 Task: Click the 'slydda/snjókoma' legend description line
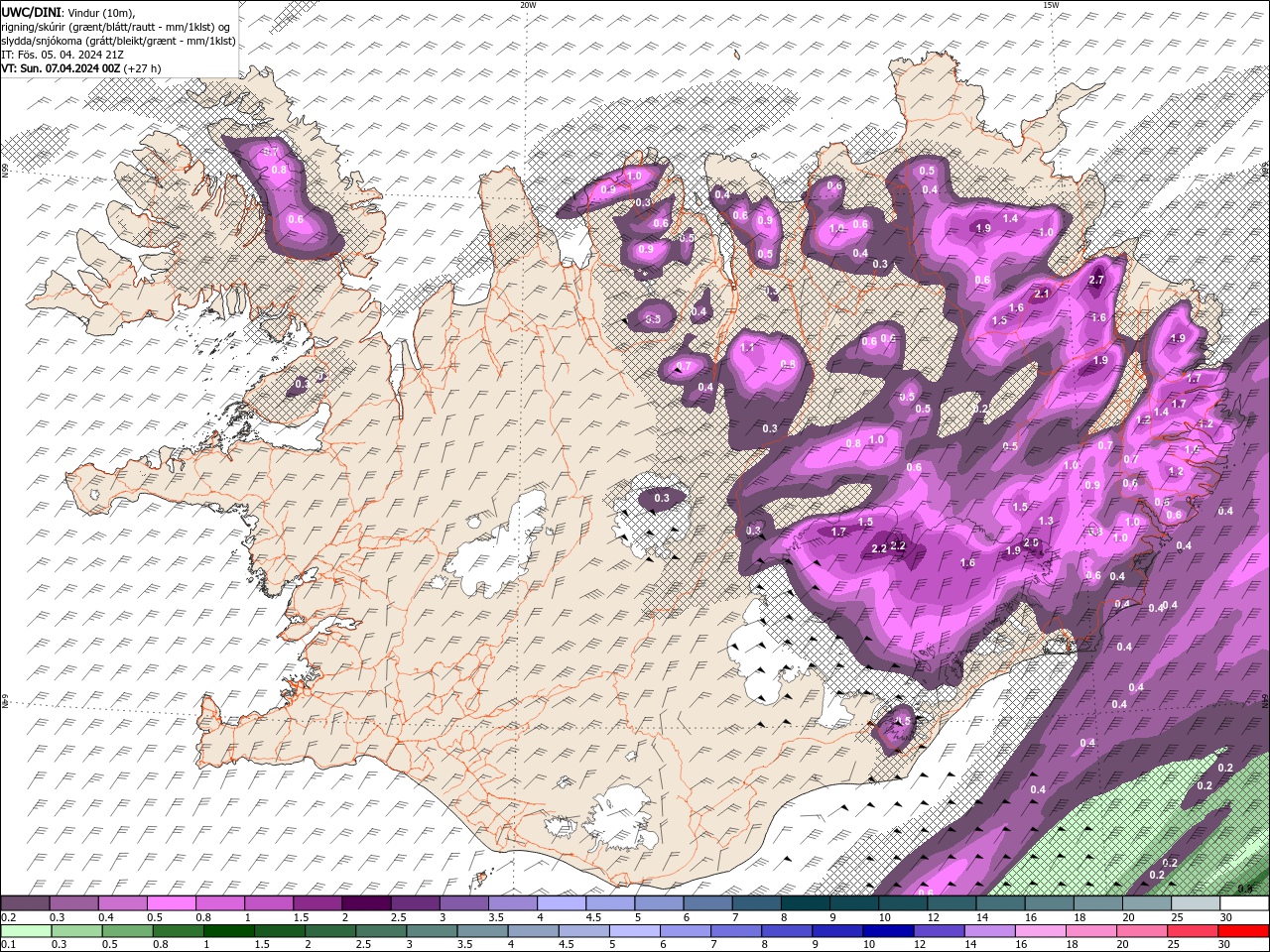coord(118,41)
